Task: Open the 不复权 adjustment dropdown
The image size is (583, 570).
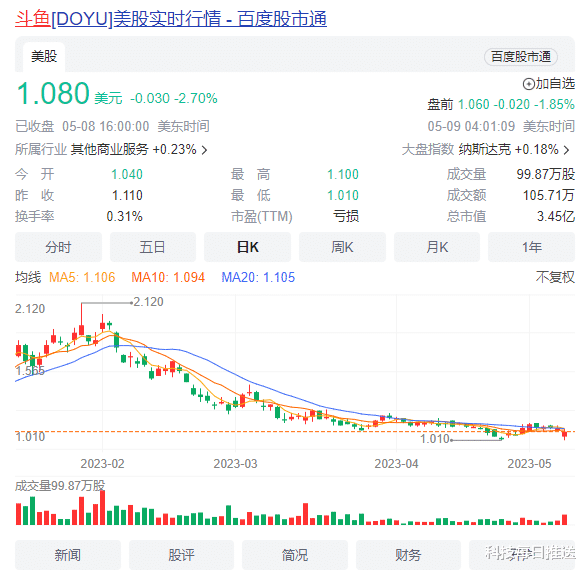Action: point(555,277)
